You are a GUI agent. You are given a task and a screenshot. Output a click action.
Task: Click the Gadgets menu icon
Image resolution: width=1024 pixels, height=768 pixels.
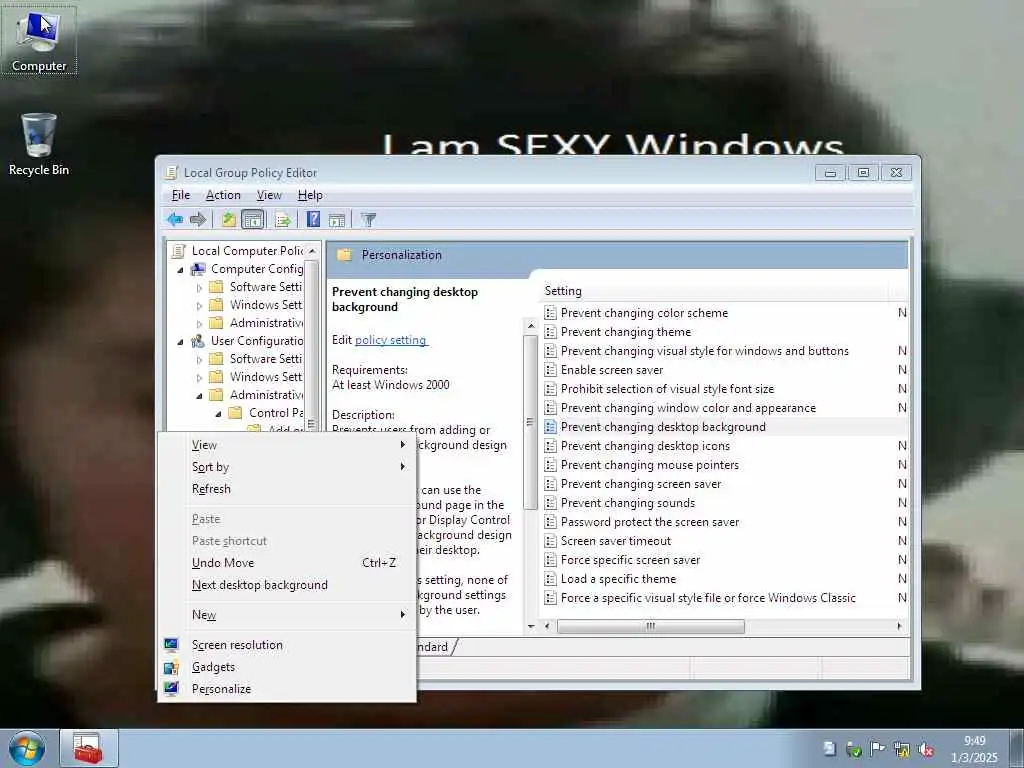[x=171, y=667]
